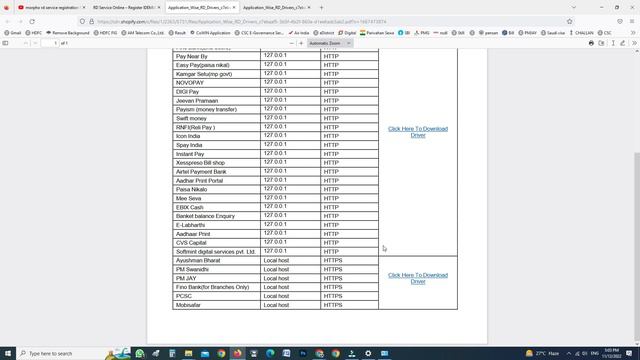Image resolution: width=640 pixels, height=360 pixels.
Task: Toggle the PDF viewer sidebar
Action: (x=5, y=43)
